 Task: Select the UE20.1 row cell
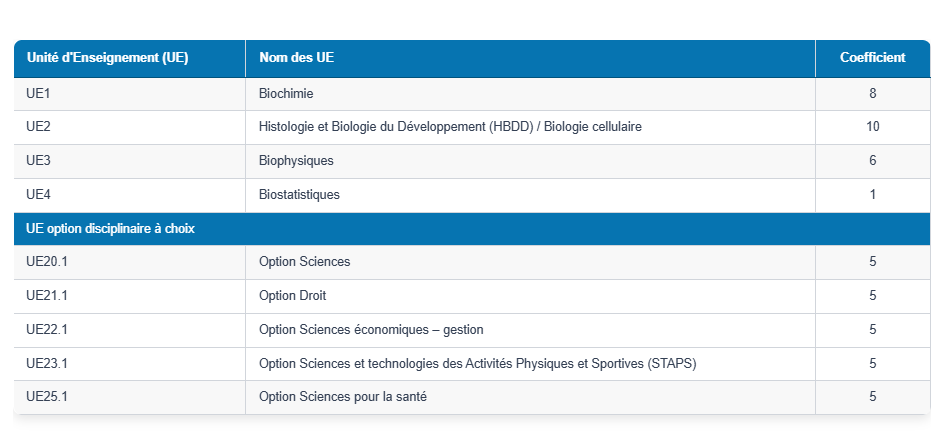point(47,262)
